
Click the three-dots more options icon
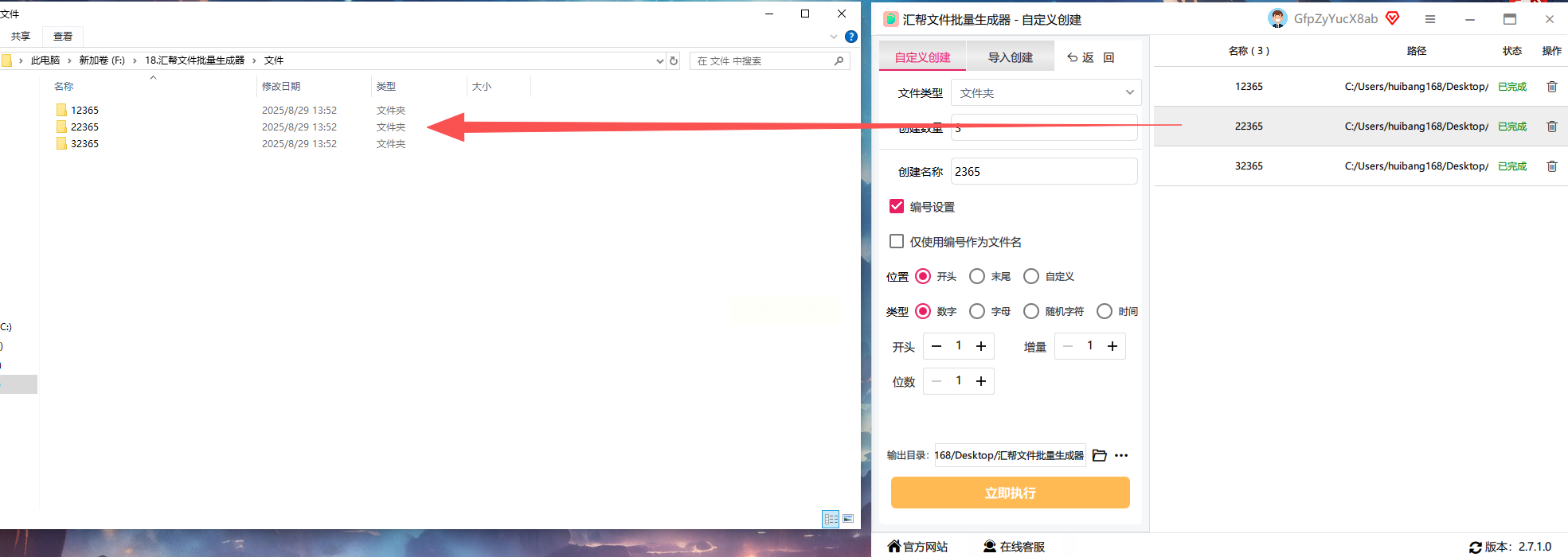1121,455
